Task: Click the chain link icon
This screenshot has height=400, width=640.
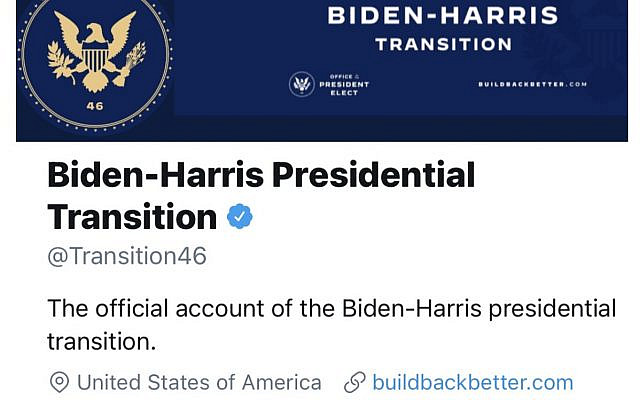Action: (354, 382)
